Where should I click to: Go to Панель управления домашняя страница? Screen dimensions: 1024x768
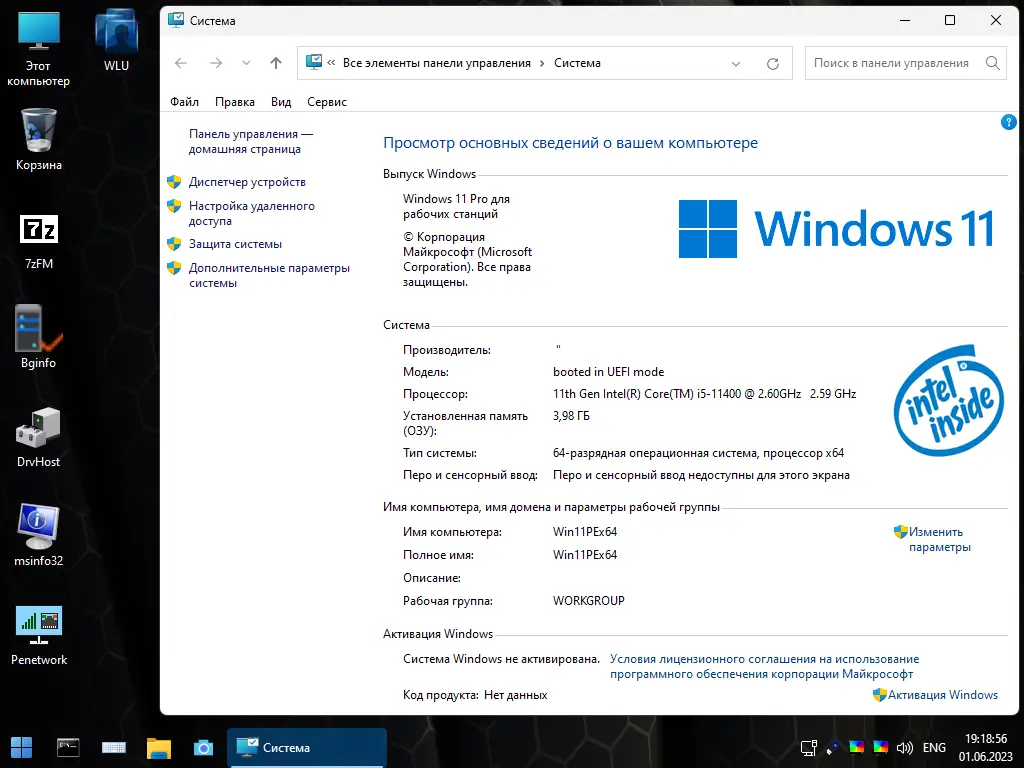(251, 141)
